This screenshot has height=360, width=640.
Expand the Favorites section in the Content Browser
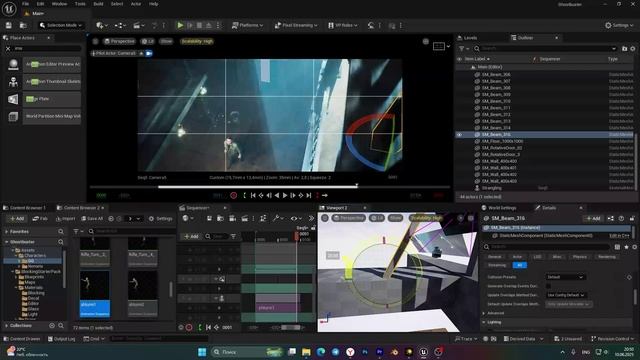click(7, 231)
